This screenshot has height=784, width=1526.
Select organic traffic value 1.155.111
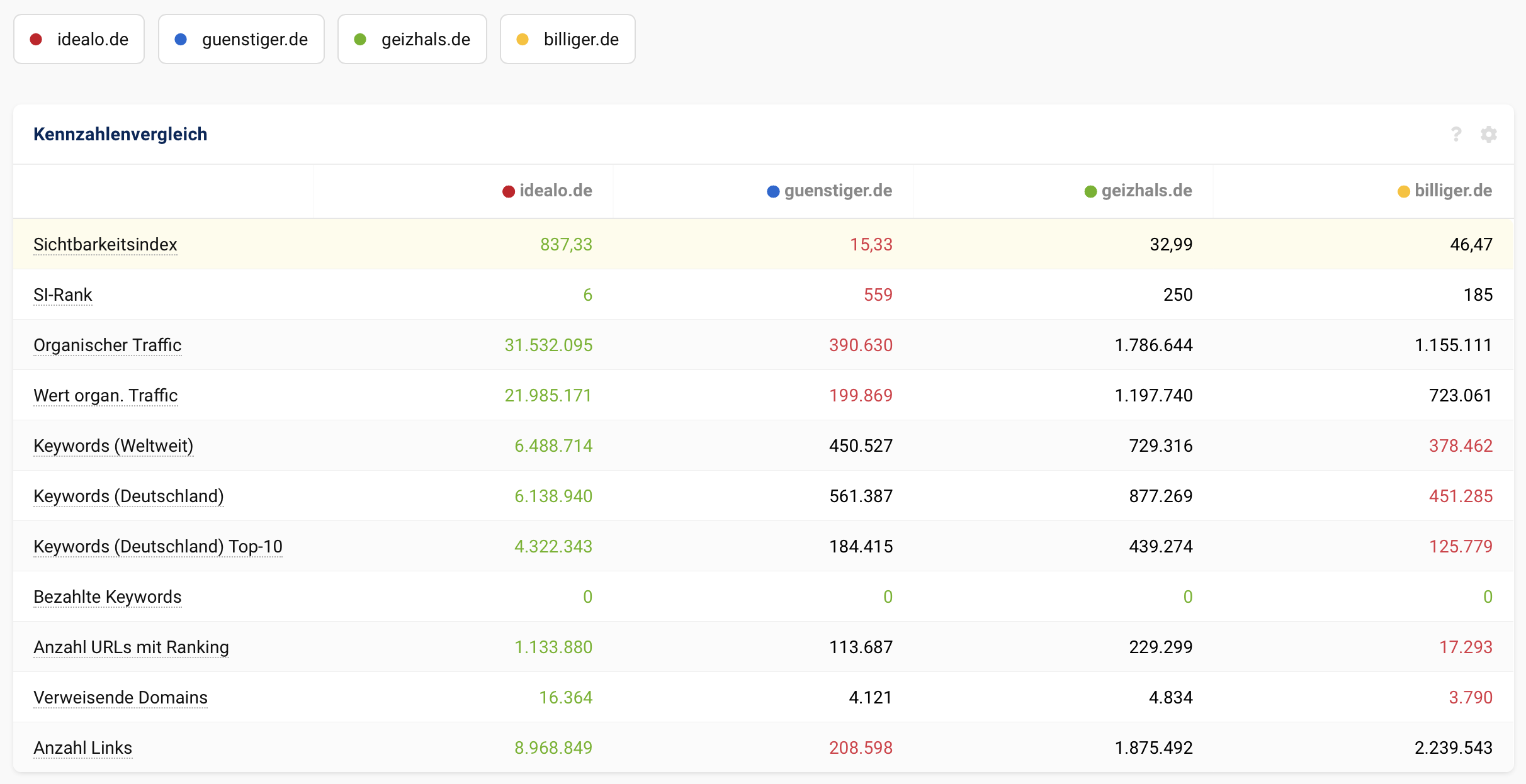[1454, 345]
